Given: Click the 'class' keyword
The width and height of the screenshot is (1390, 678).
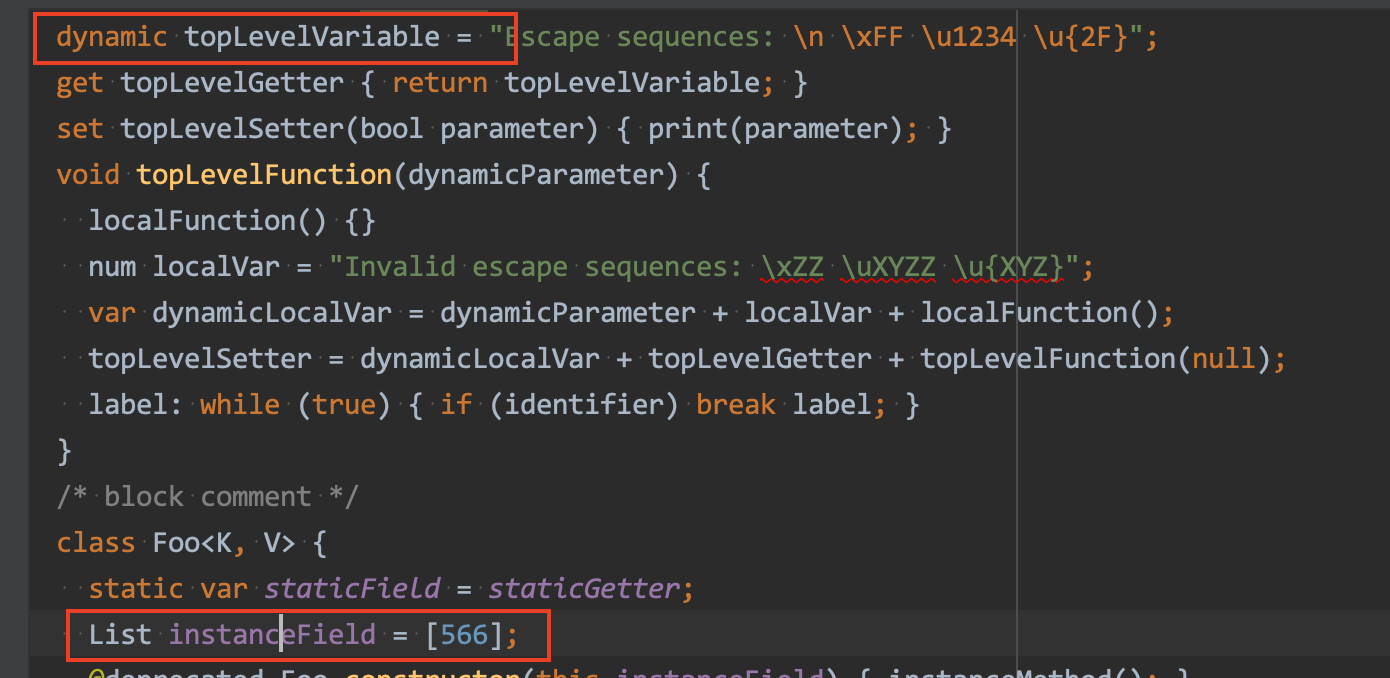Looking at the screenshot, I should (96, 542).
